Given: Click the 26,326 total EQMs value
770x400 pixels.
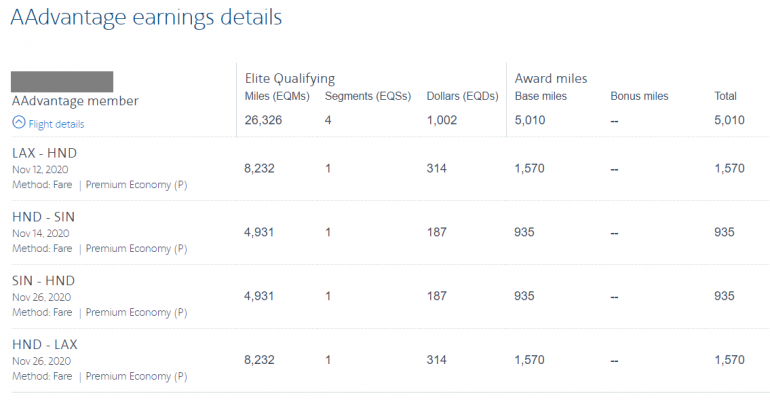Looking at the screenshot, I should click(264, 121).
